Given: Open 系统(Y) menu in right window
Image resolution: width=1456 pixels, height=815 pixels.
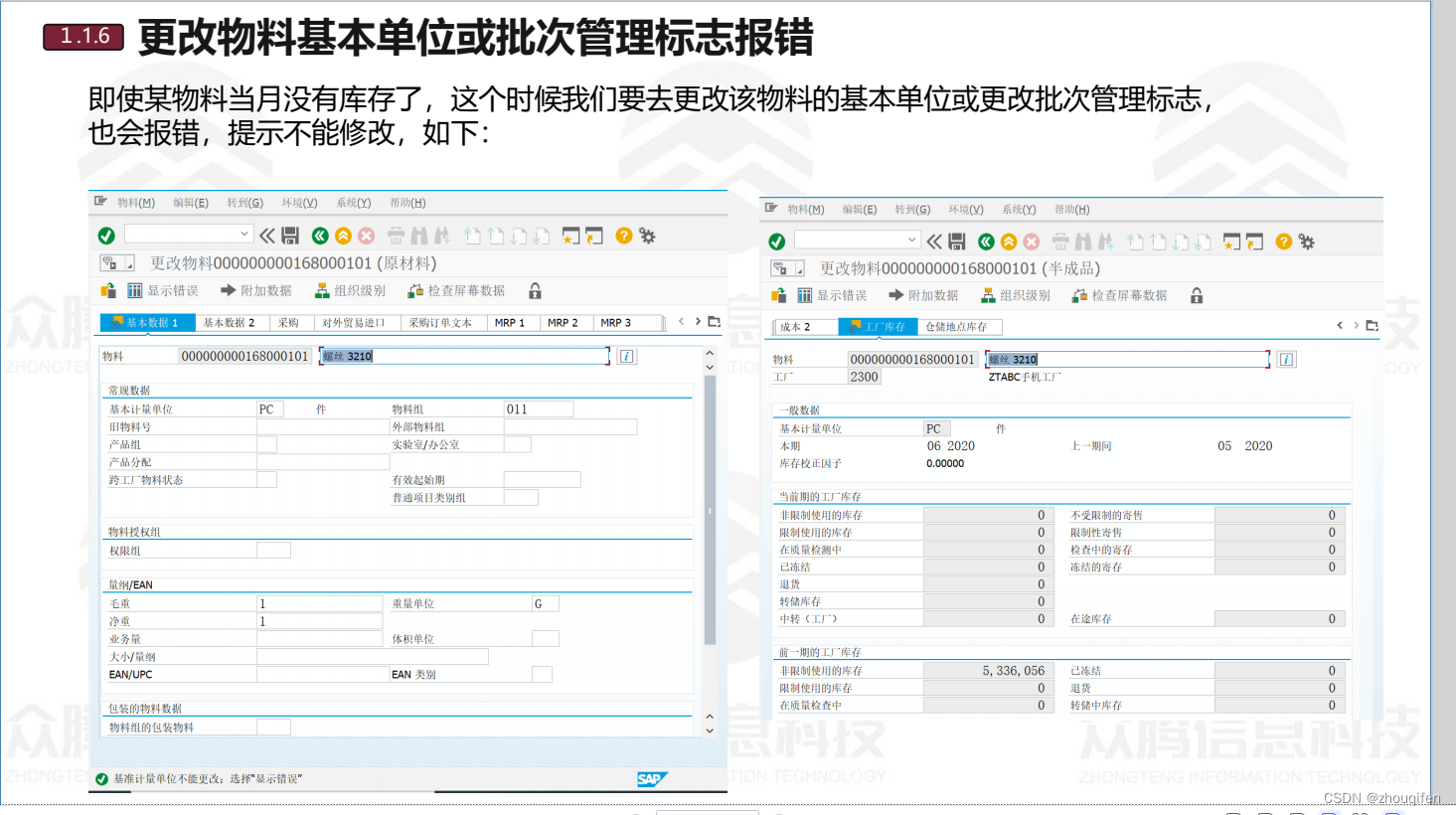Looking at the screenshot, I should pyautogui.click(x=1019, y=210).
